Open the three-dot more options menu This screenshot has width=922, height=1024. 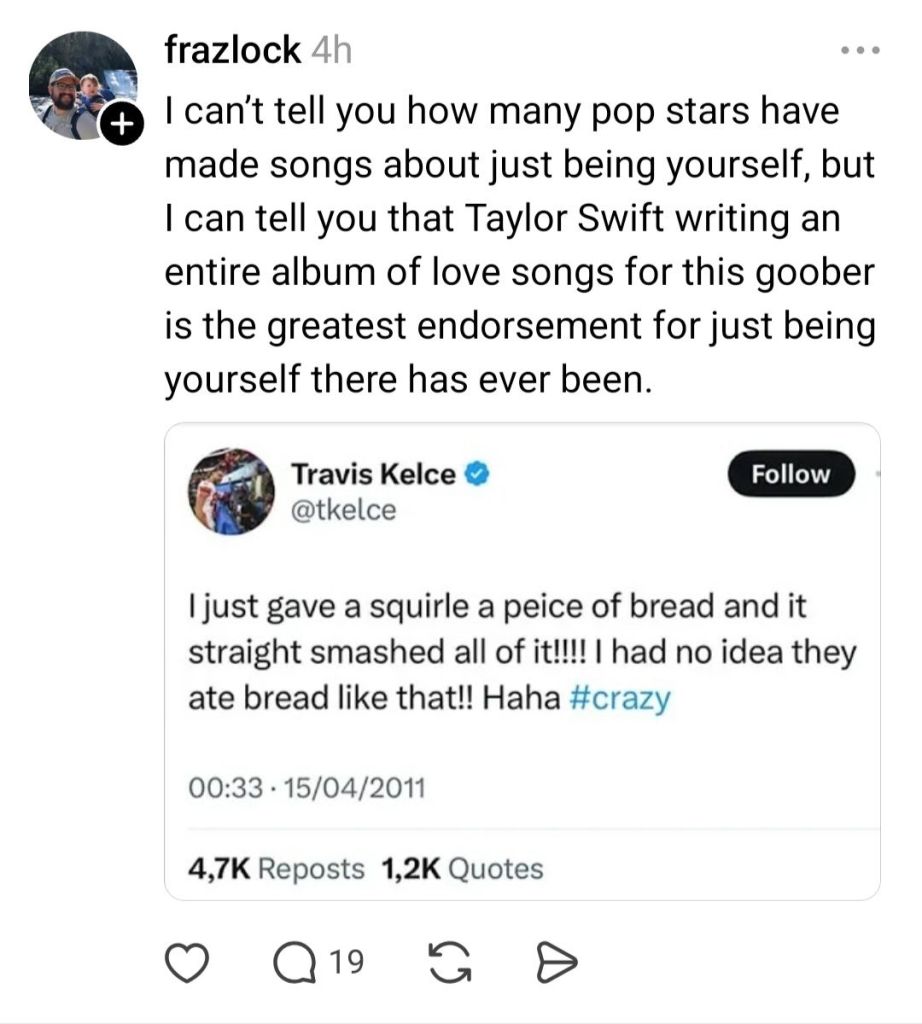[x=859, y=49]
